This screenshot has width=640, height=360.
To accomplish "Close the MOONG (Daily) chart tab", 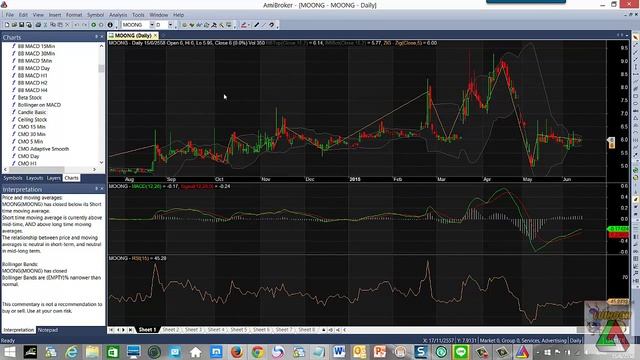I will click(155, 36).
